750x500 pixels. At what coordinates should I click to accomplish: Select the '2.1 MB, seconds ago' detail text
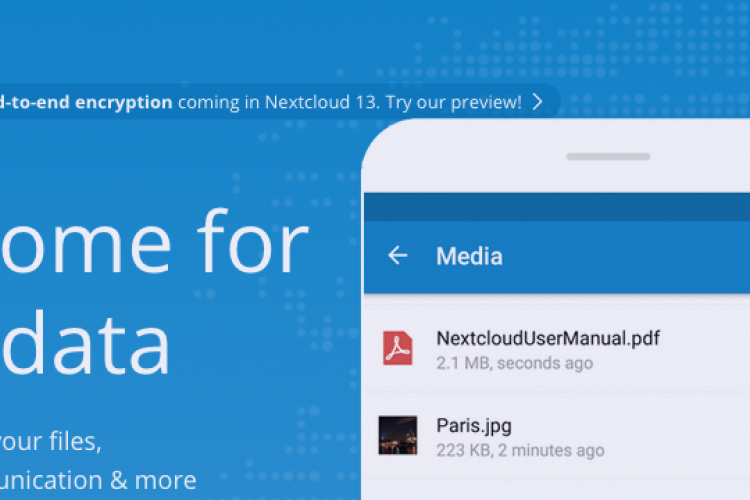point(514,363)
